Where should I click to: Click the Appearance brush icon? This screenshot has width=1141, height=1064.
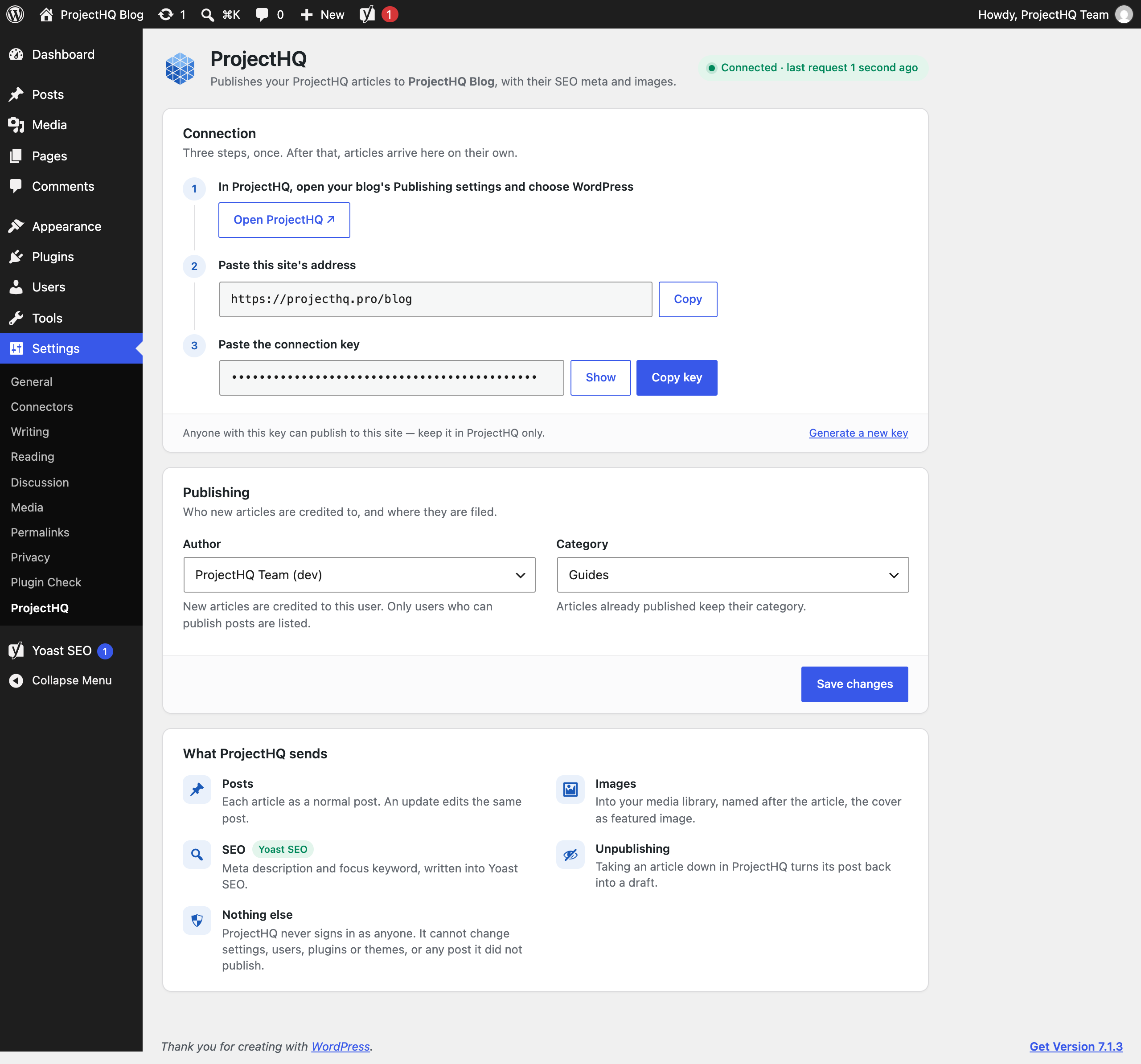[16, 226]
